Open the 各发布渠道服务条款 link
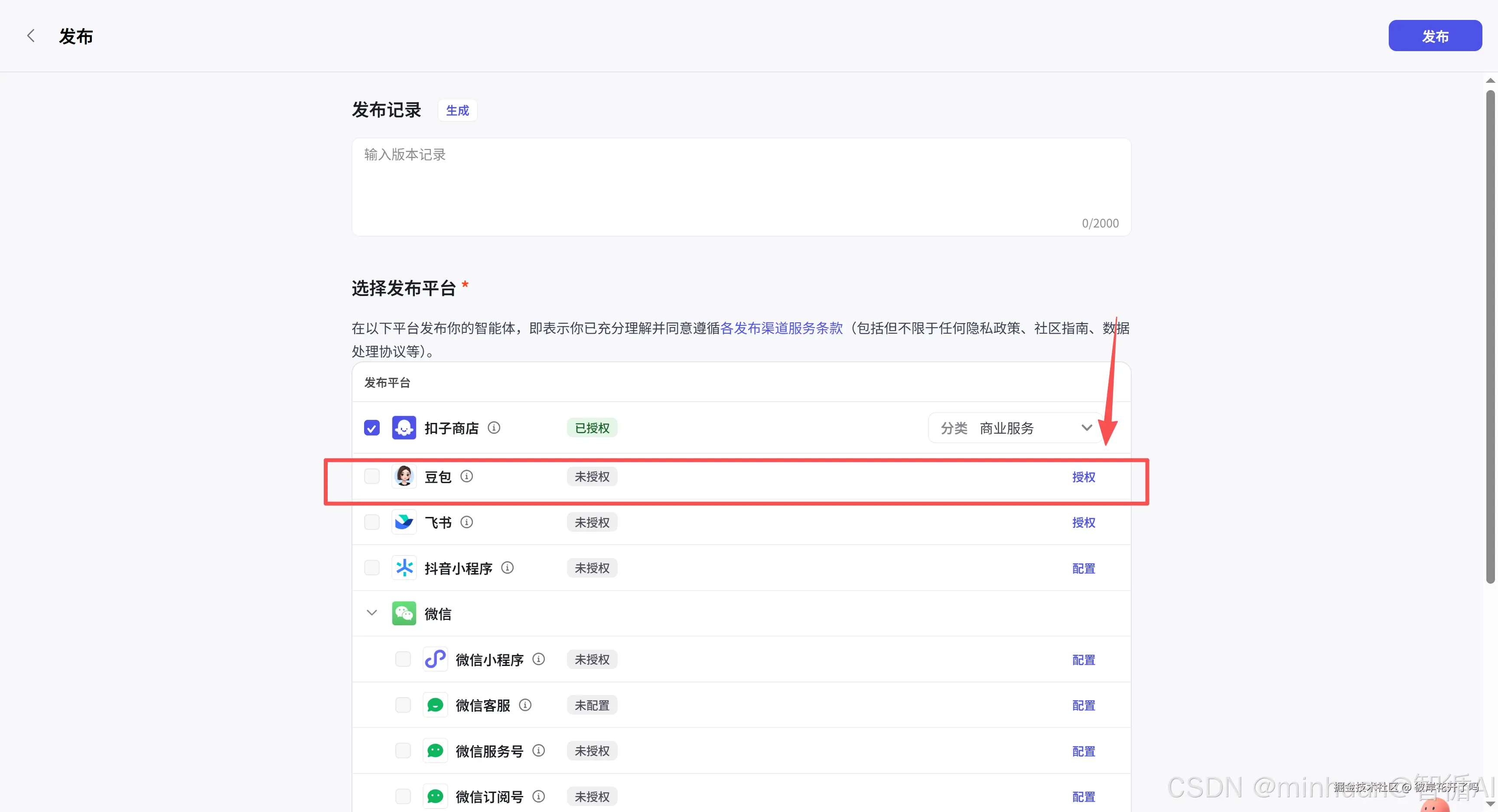 781,328
